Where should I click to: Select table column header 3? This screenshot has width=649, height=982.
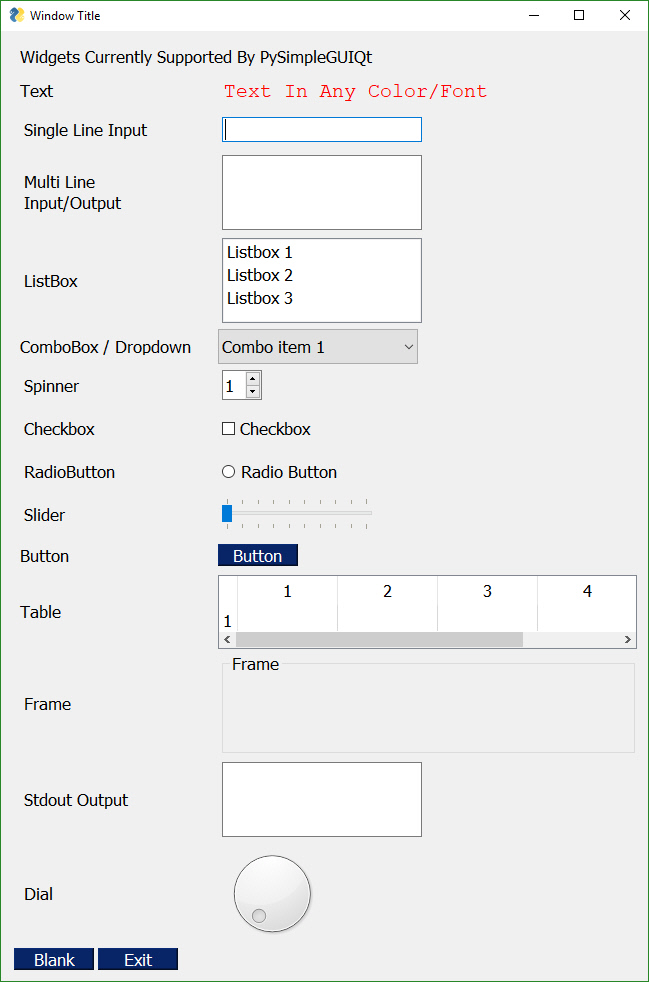pos(487,591)
